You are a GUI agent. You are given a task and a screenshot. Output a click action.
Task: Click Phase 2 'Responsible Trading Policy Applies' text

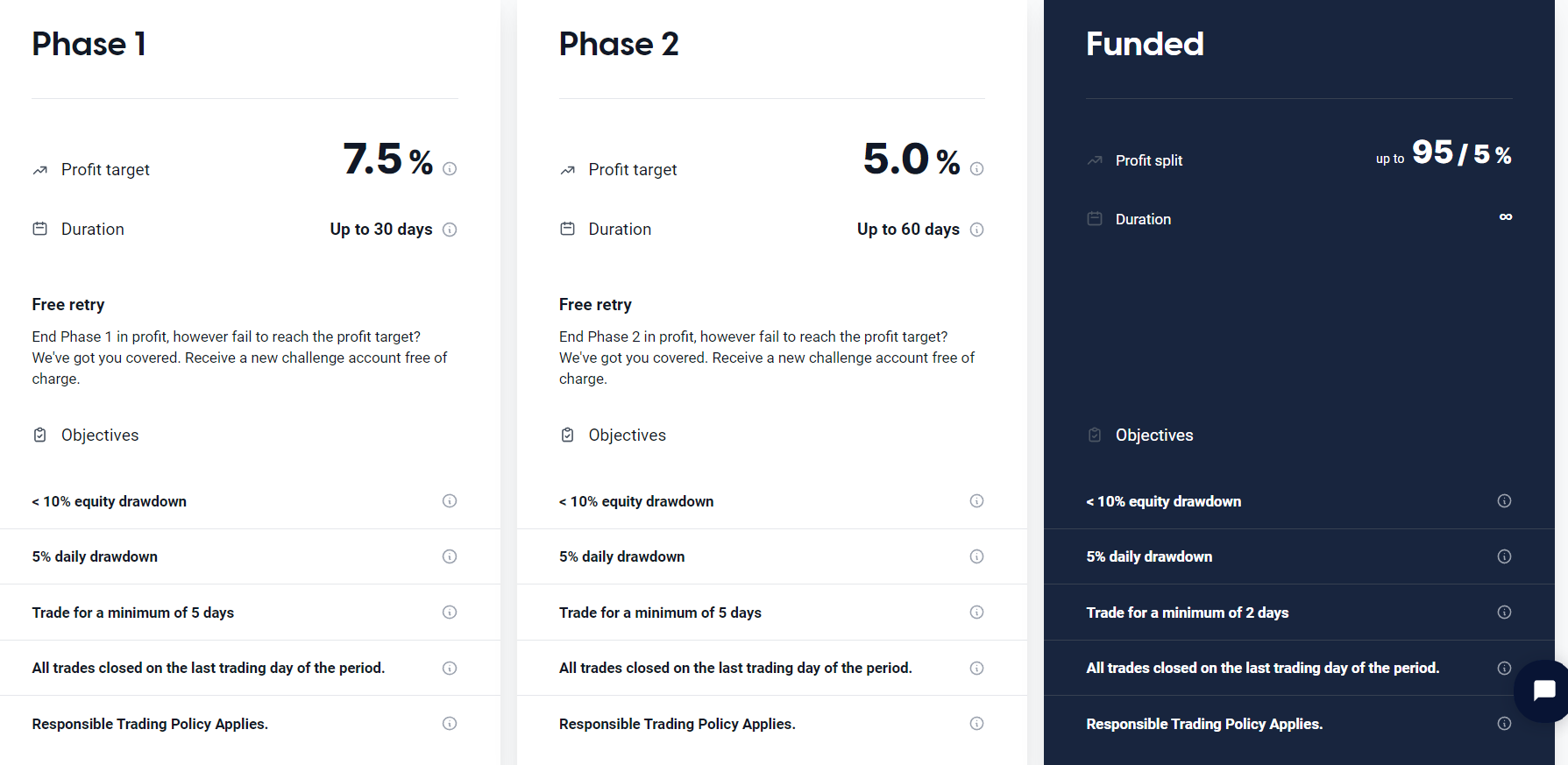coord(677,724)
